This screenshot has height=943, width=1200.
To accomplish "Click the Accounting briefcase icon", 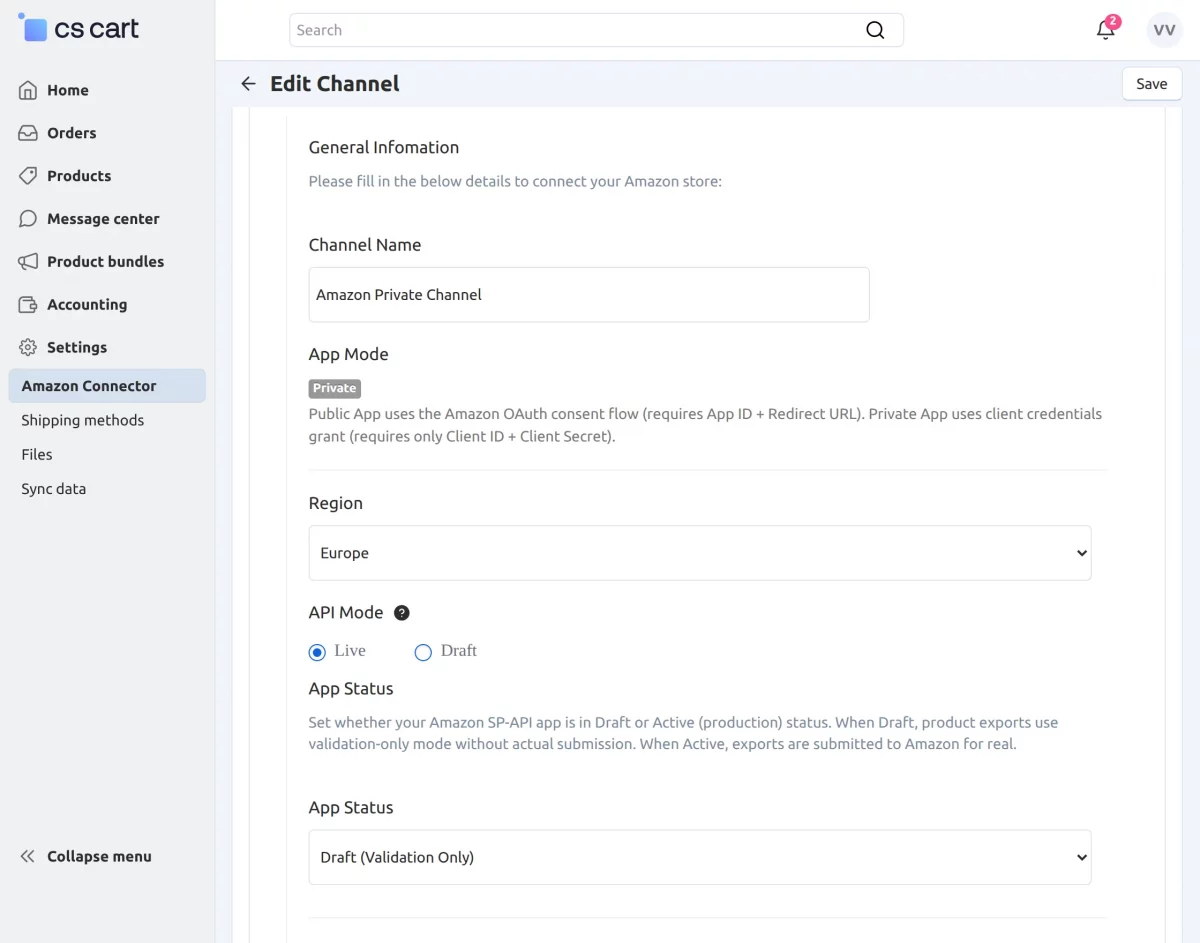I will pos(28,305).
